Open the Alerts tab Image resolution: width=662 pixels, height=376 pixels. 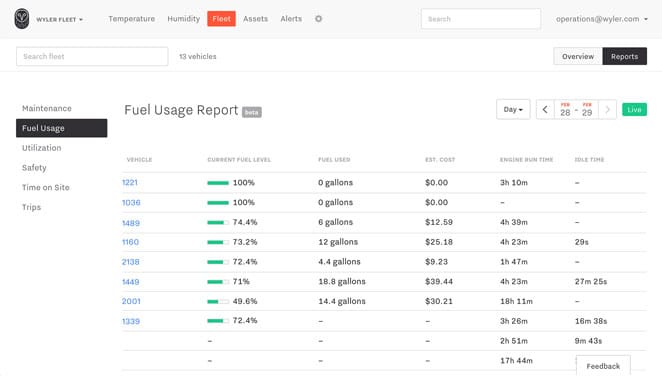click(x=291, y=19)
